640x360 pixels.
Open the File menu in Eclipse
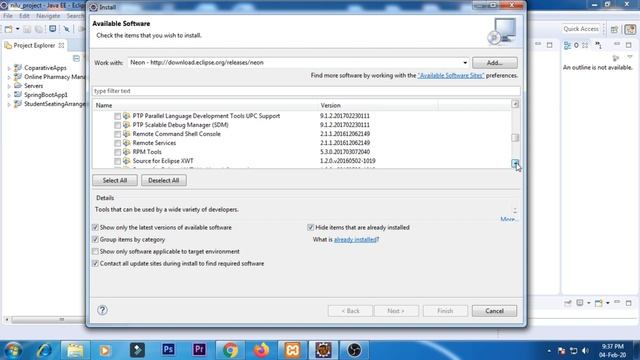pyautogui.click(x=8, y=16)
